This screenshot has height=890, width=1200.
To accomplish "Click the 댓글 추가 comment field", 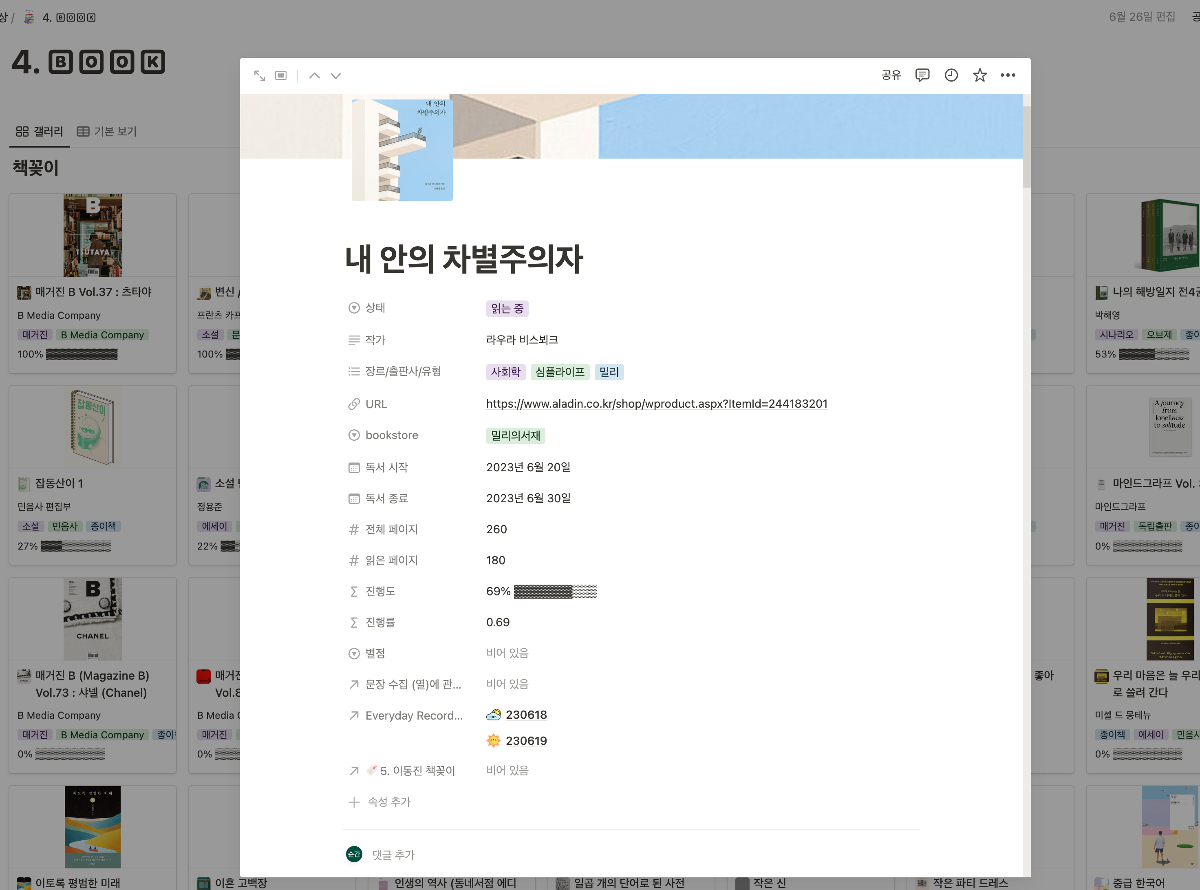I will click(x=393, y=855).
